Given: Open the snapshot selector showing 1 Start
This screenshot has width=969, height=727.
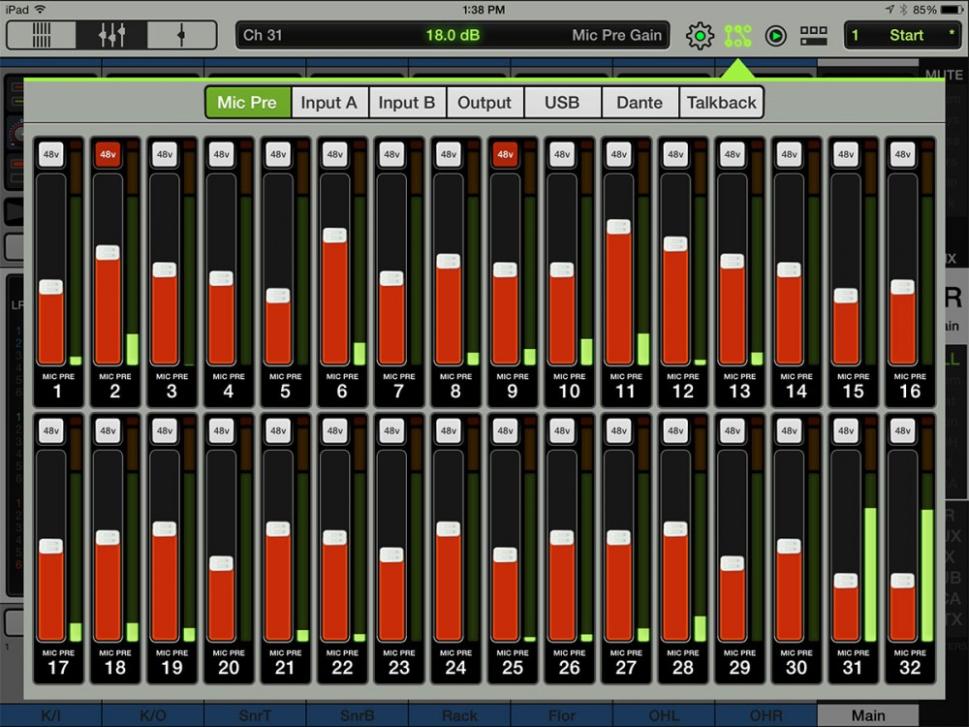Looking at the screenshot, I should pyautogui.click(x=903, y=36).
